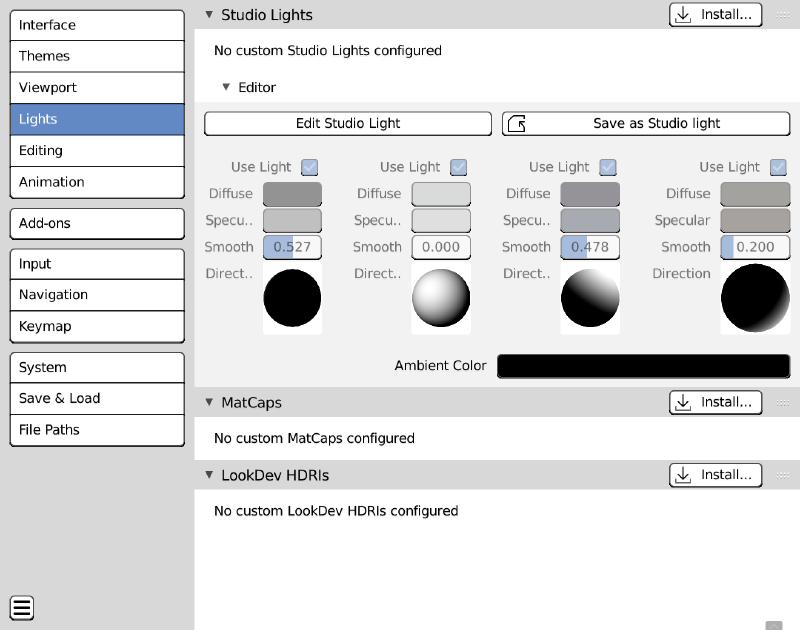Open the Keymap preferences section
Image resolution: width=800 pixels, height=630 pixels.
pyautogui.click(x=97, y=326)
